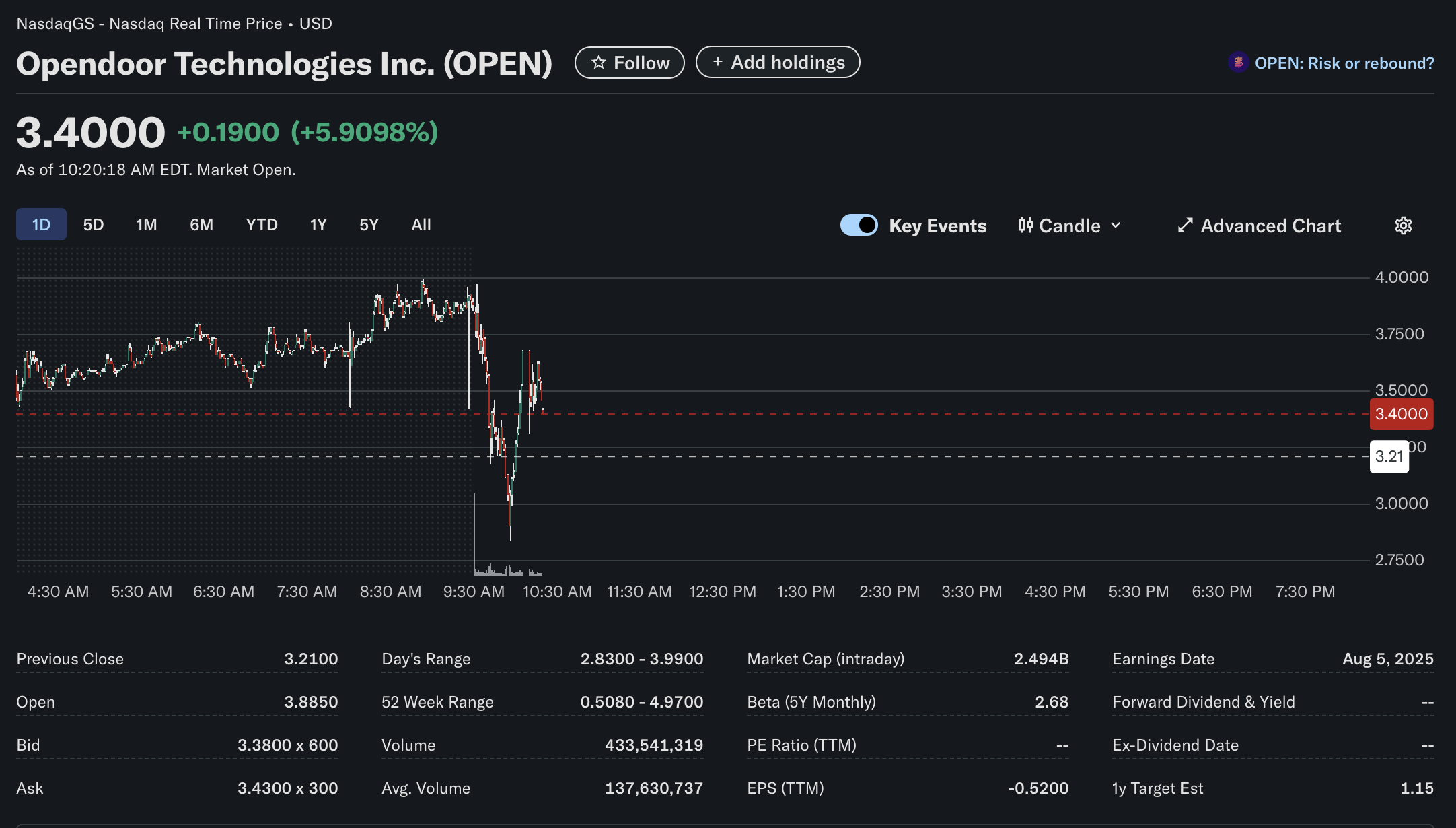
Task: Click the +5.9098% percent change figure
Action: pyautogui.click(x=364, y=132)
